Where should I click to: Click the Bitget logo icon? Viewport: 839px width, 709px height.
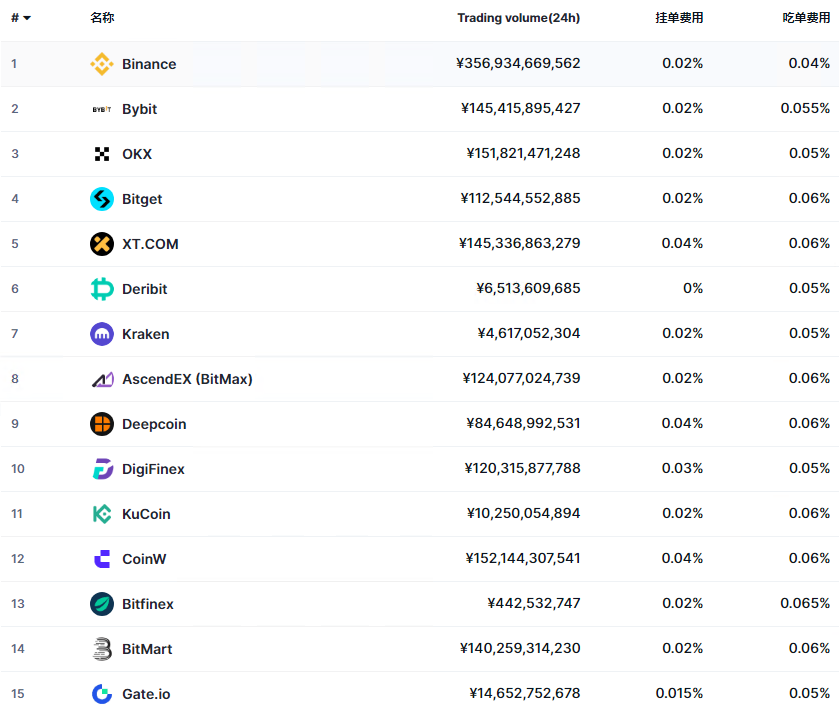coord(102,199)
